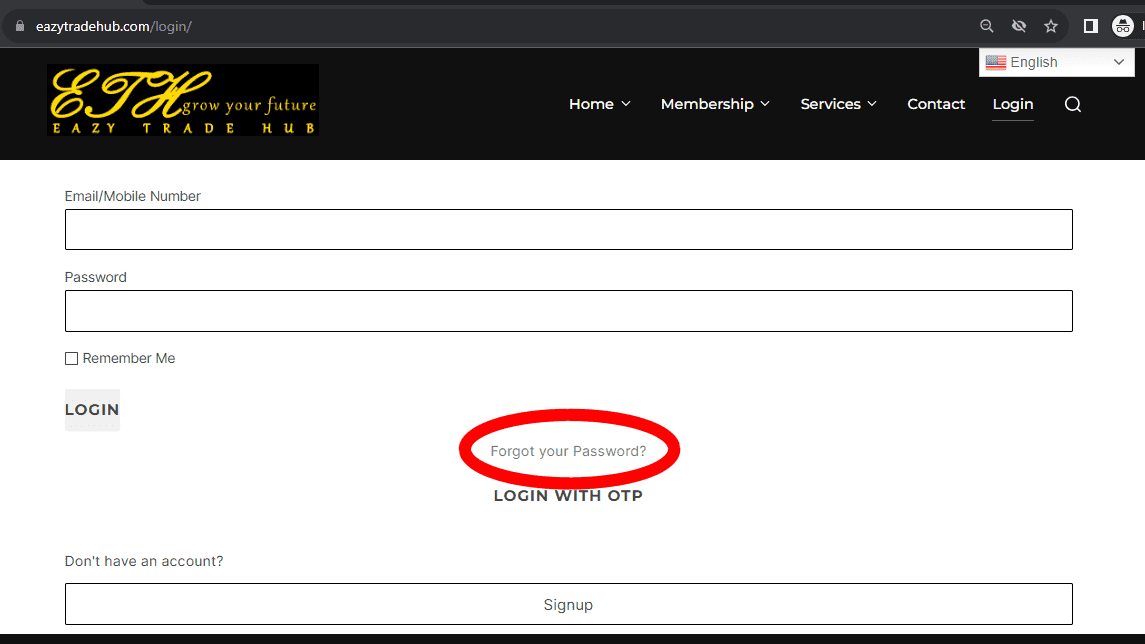Viewport: 1145px width, 644px height.
Task: Click the browser zoom magnifier icon
Action: tap(987, 26)
